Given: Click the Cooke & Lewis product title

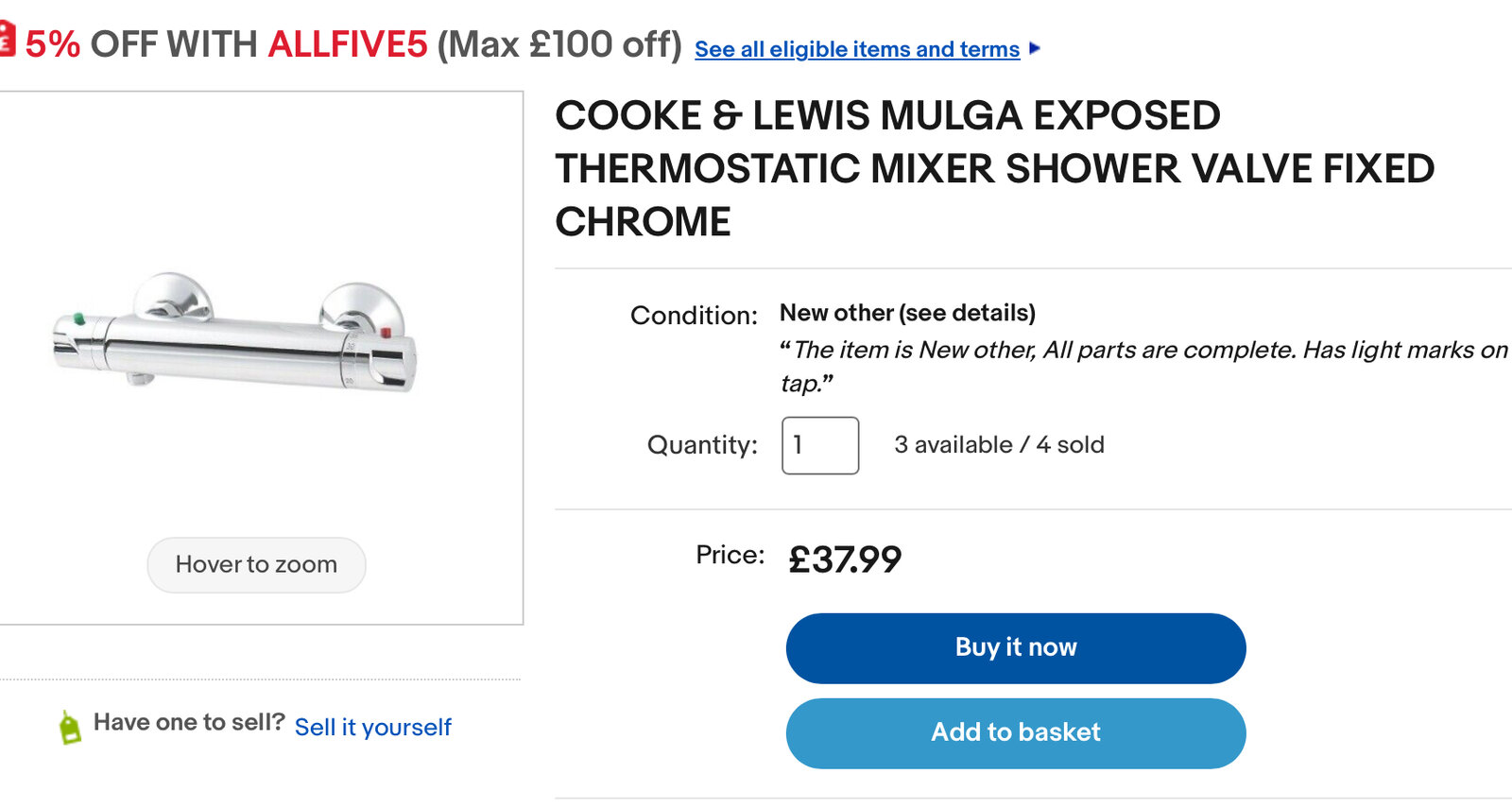Looking at the screenshot, I should point(993,168).
